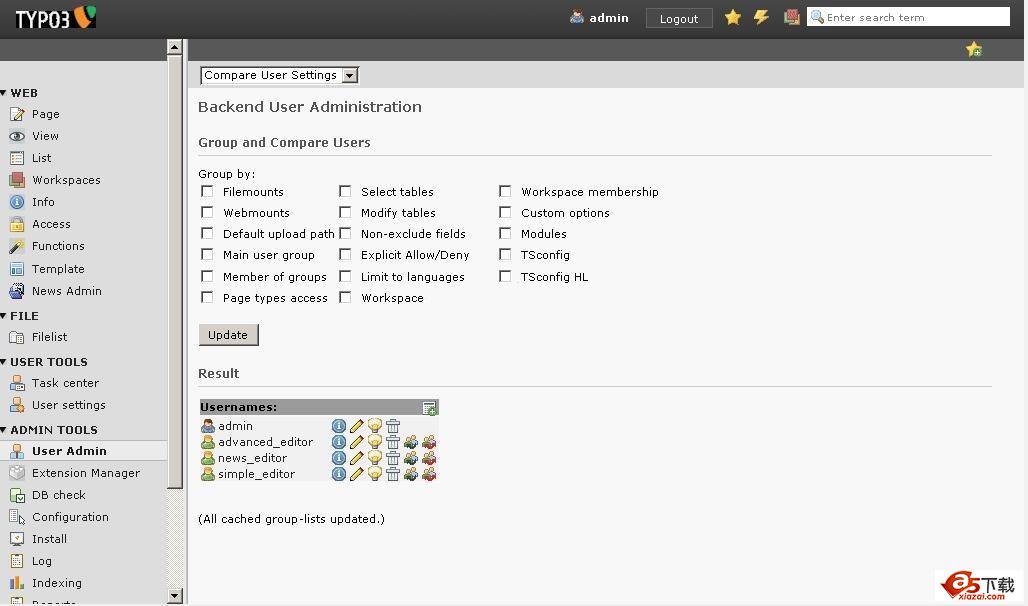Tick Main user group checkbox

[x=207, y=254]
